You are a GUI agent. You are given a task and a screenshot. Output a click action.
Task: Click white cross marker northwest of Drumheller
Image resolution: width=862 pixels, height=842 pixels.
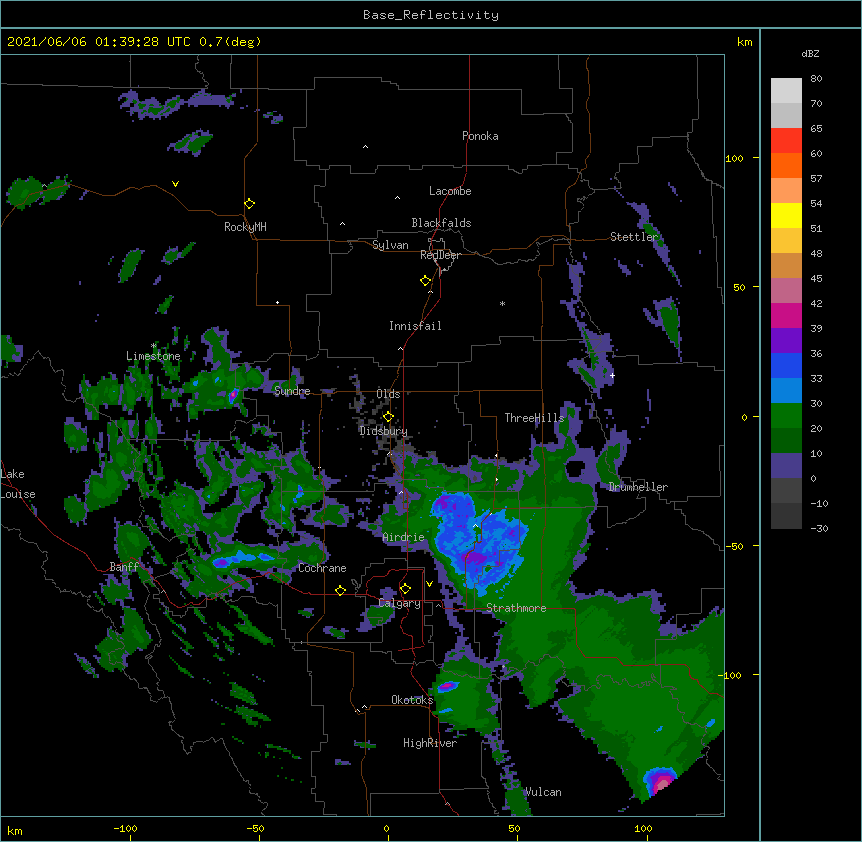[612, 375]
